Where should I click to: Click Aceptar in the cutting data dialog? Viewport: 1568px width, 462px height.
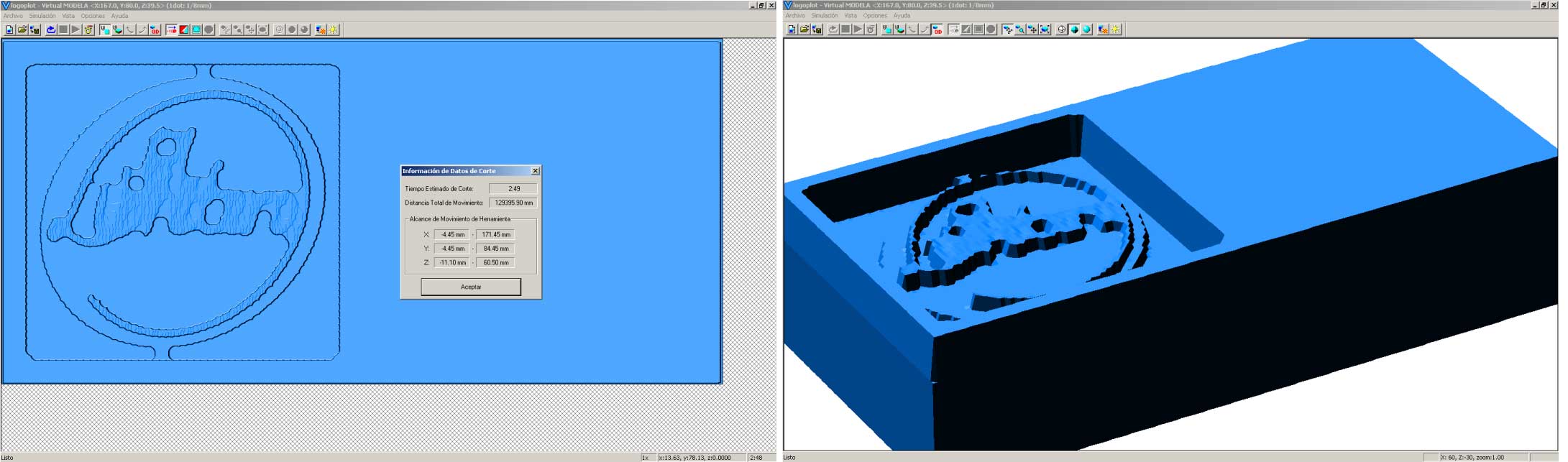471,287
